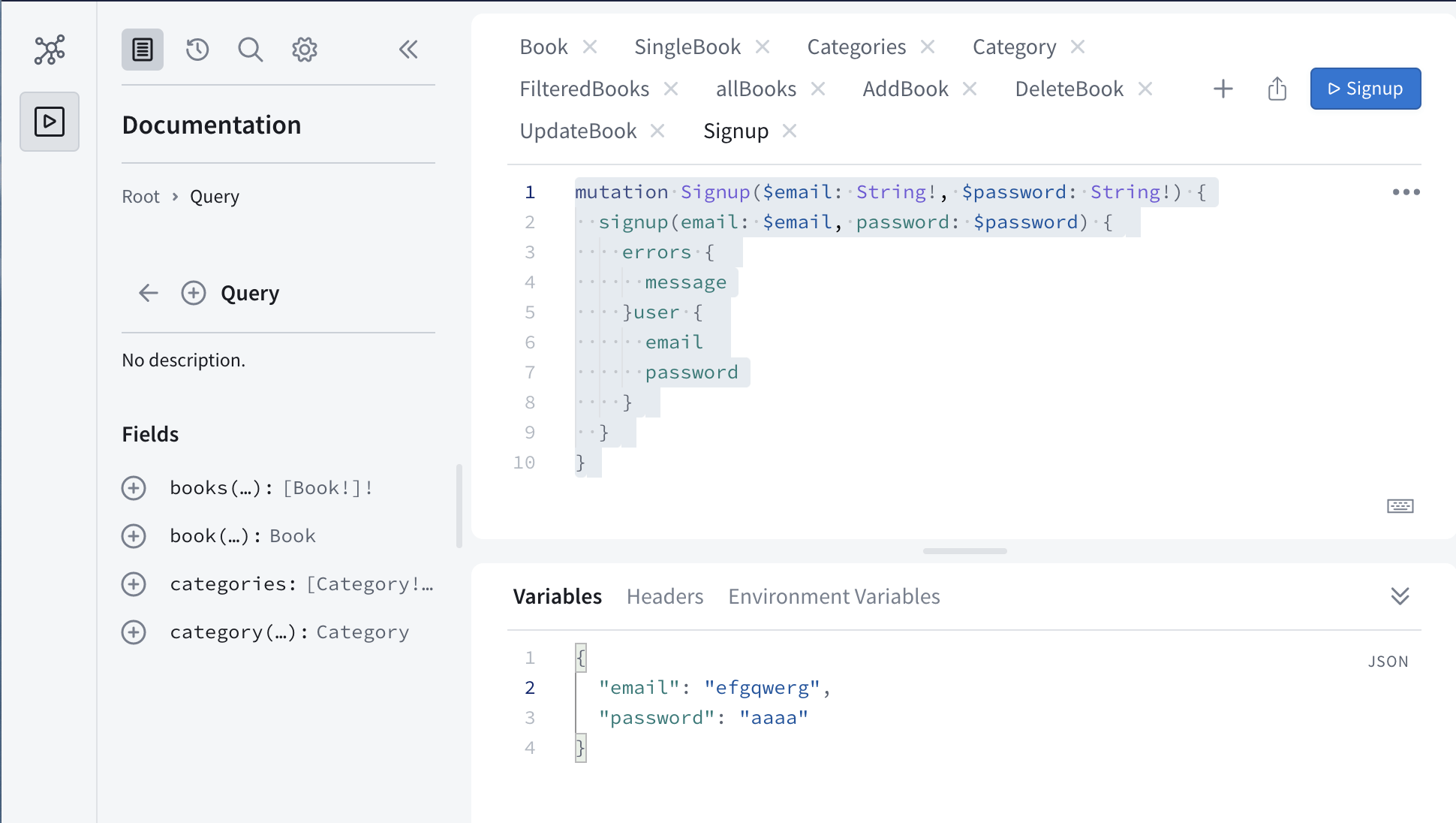Run the Signup operation button
The image size is (1456, 823).
coord(1366,89)
